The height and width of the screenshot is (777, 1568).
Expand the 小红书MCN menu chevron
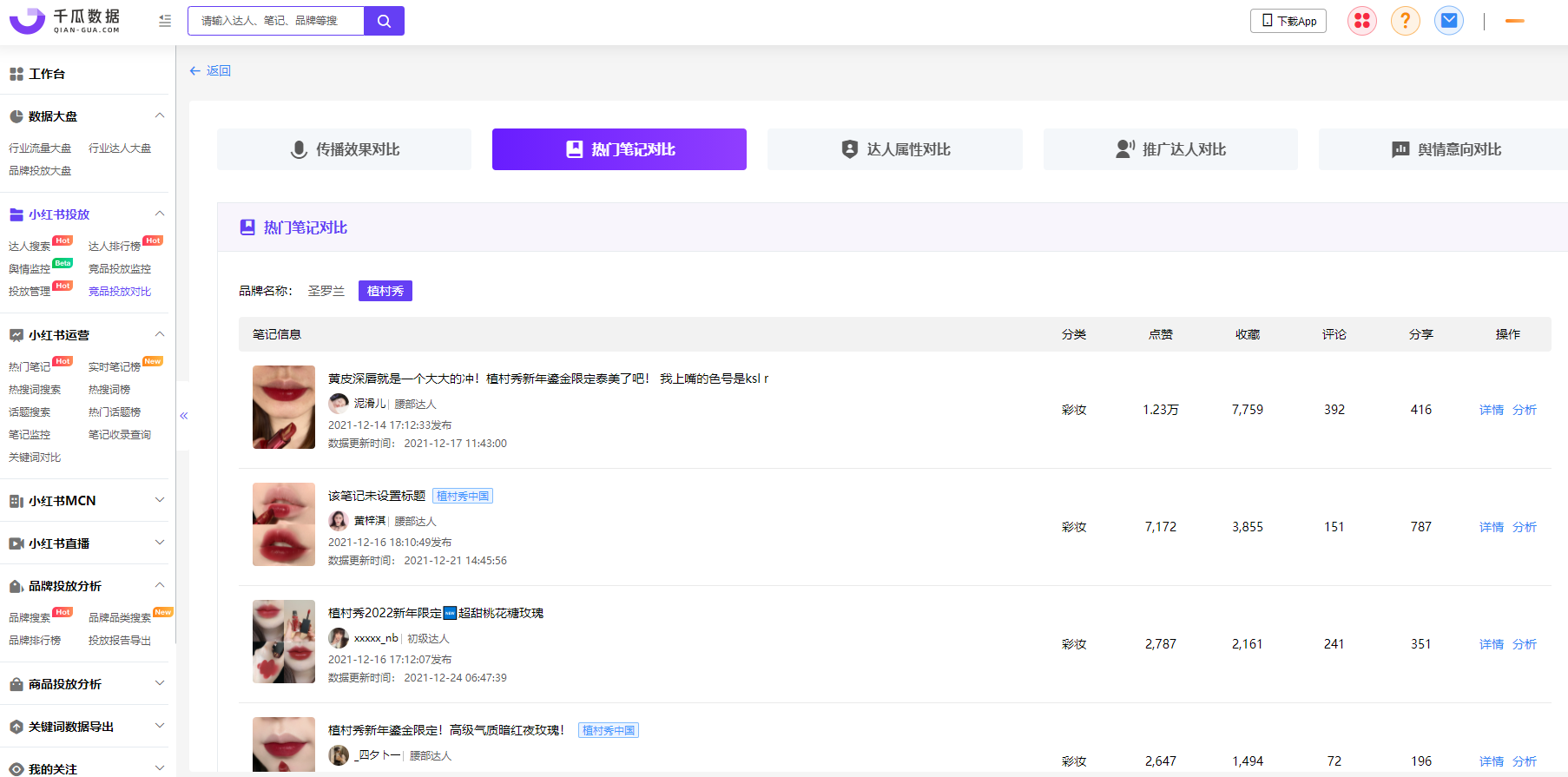coord(160,500)
